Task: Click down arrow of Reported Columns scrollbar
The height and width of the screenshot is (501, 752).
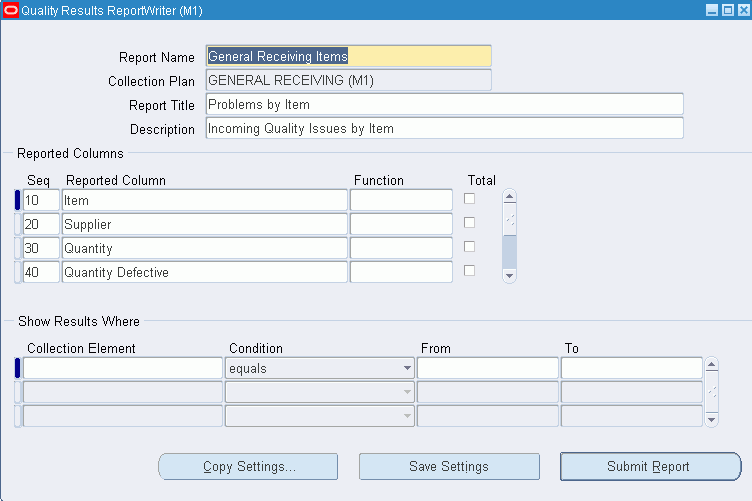Action: tap(510, 276)
